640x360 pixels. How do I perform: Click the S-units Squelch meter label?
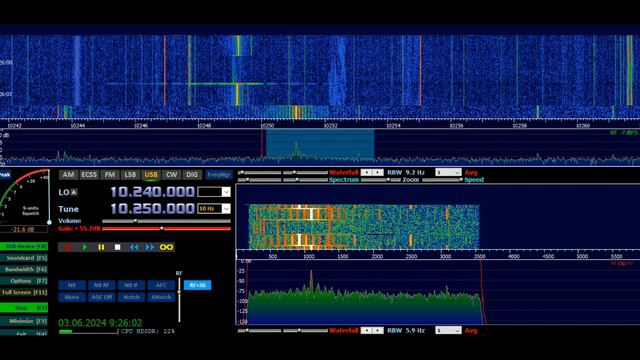(31, 211)
